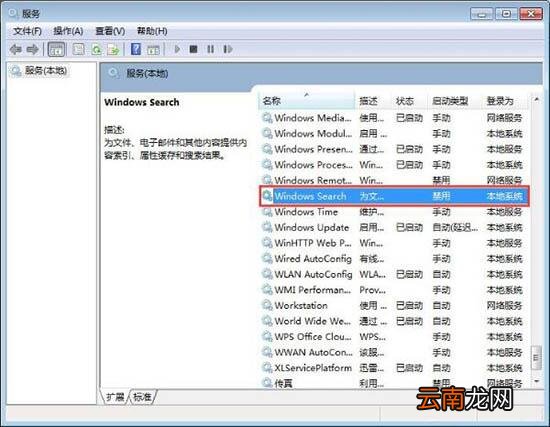The width and height of the screenshot is (550, 427).
Task: Open the 文件(F) menu
Action: click(27, 31)
